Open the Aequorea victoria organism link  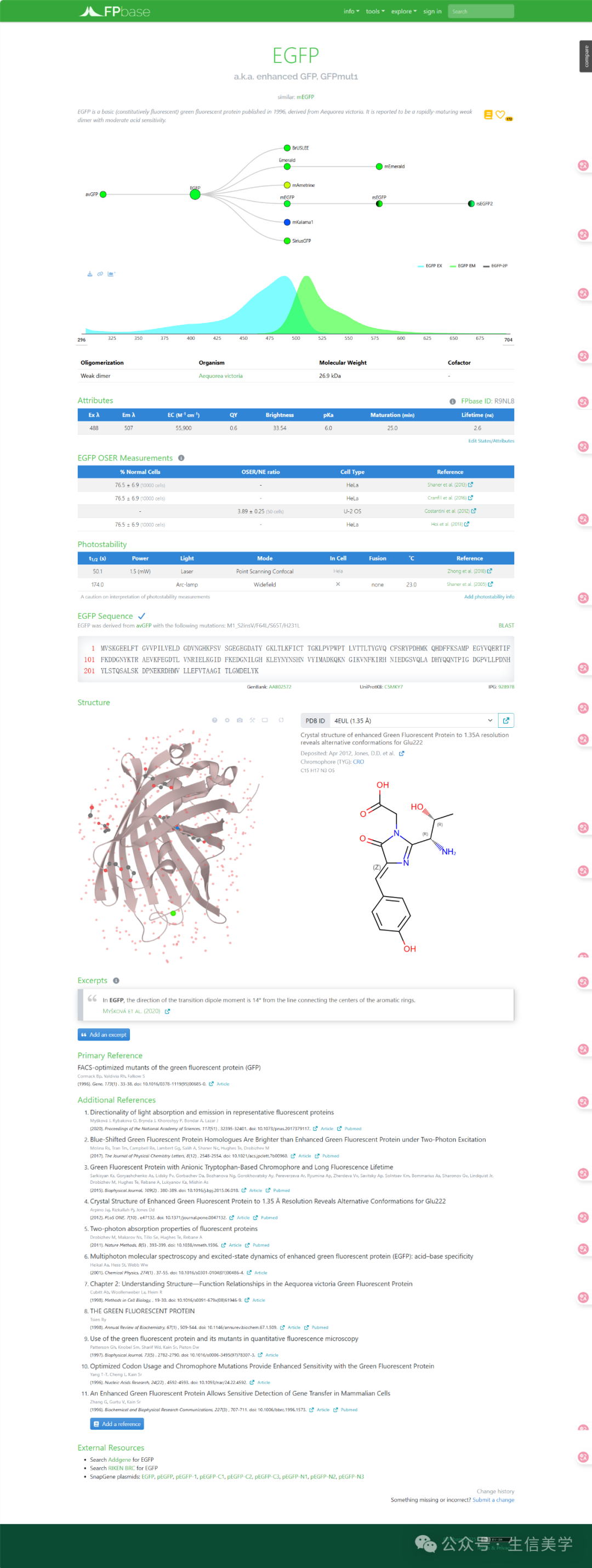coord(220,376)
